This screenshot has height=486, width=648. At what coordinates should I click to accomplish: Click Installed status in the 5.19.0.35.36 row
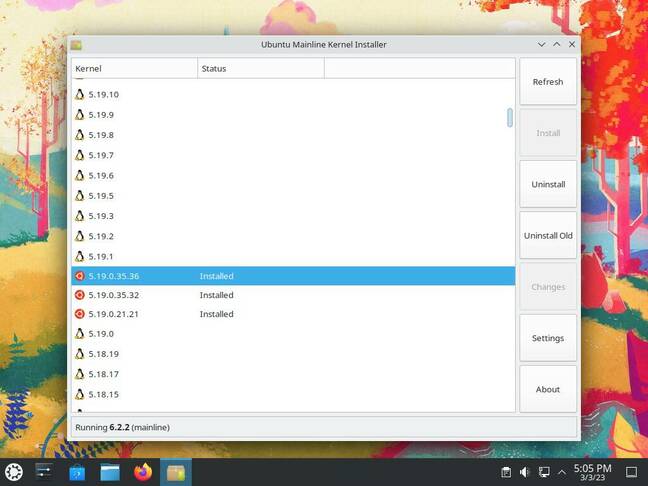click(x=217, y=276)
